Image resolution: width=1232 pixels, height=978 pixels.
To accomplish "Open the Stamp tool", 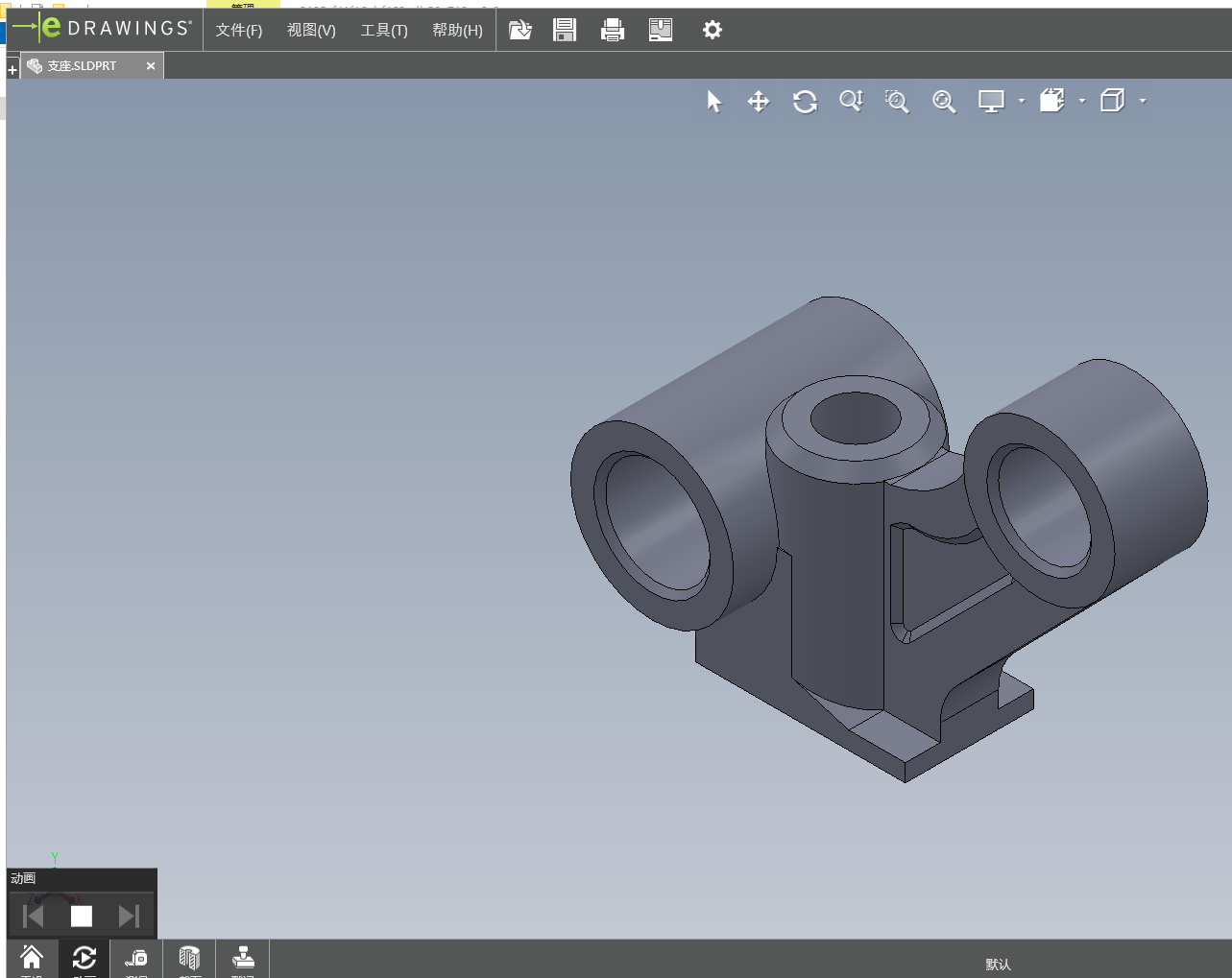I will 243,958.
